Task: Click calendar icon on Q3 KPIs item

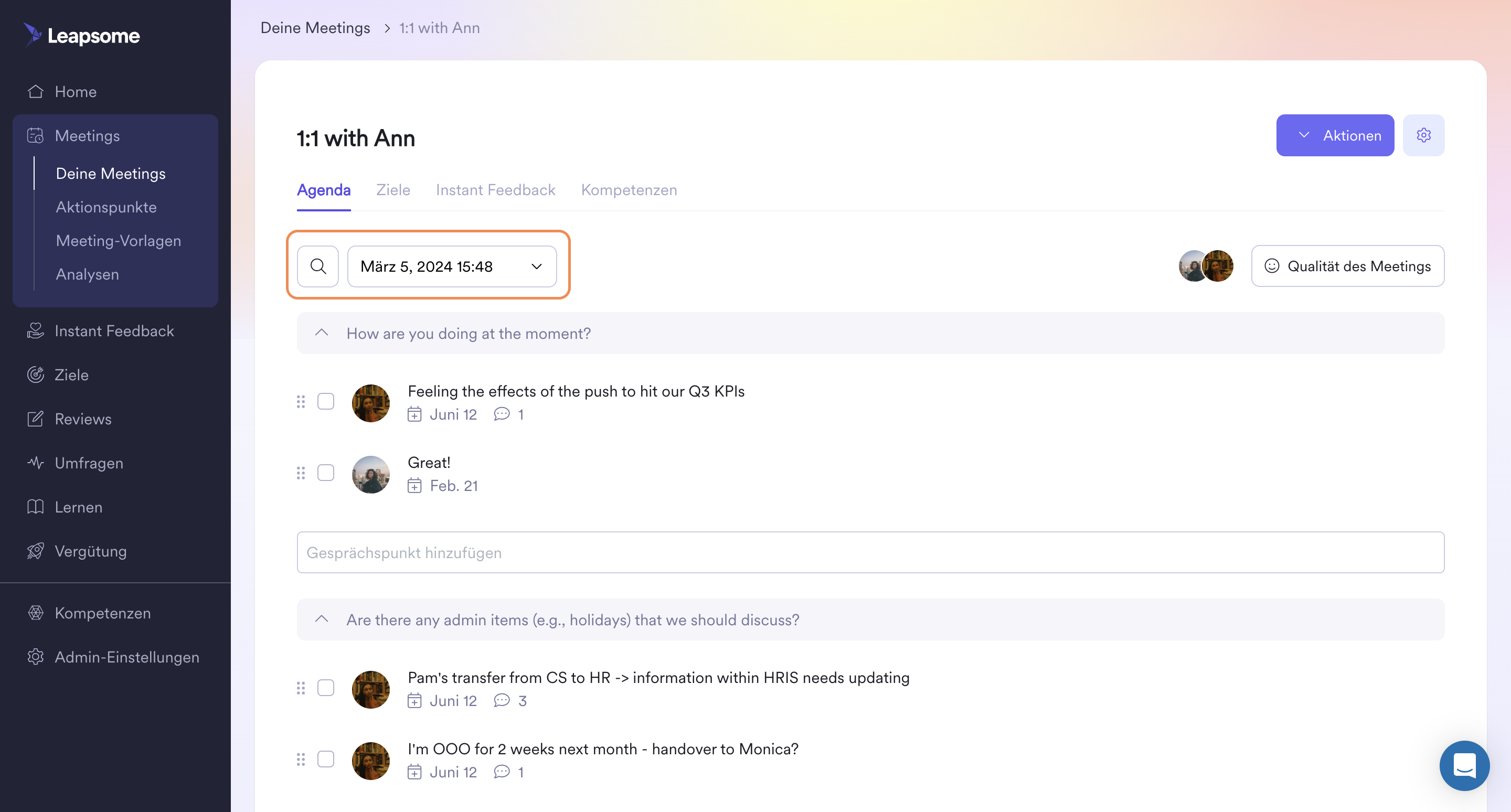Action: coord(414,414)
